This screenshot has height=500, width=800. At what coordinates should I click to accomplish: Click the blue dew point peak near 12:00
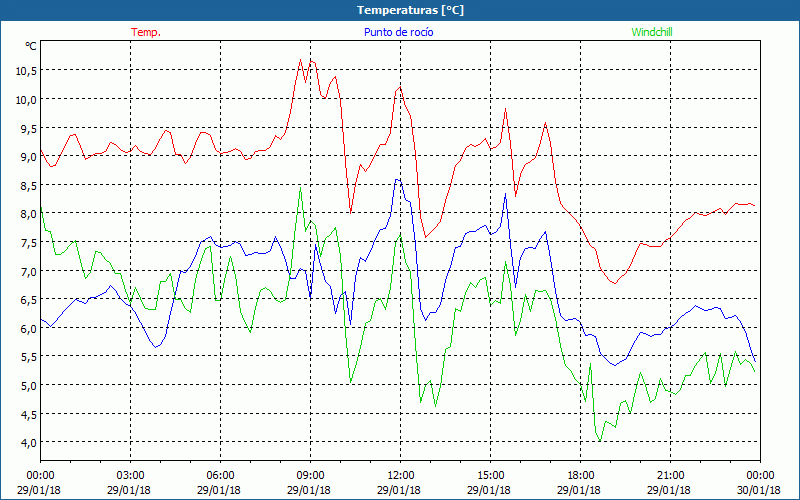[x=398, y=180]
